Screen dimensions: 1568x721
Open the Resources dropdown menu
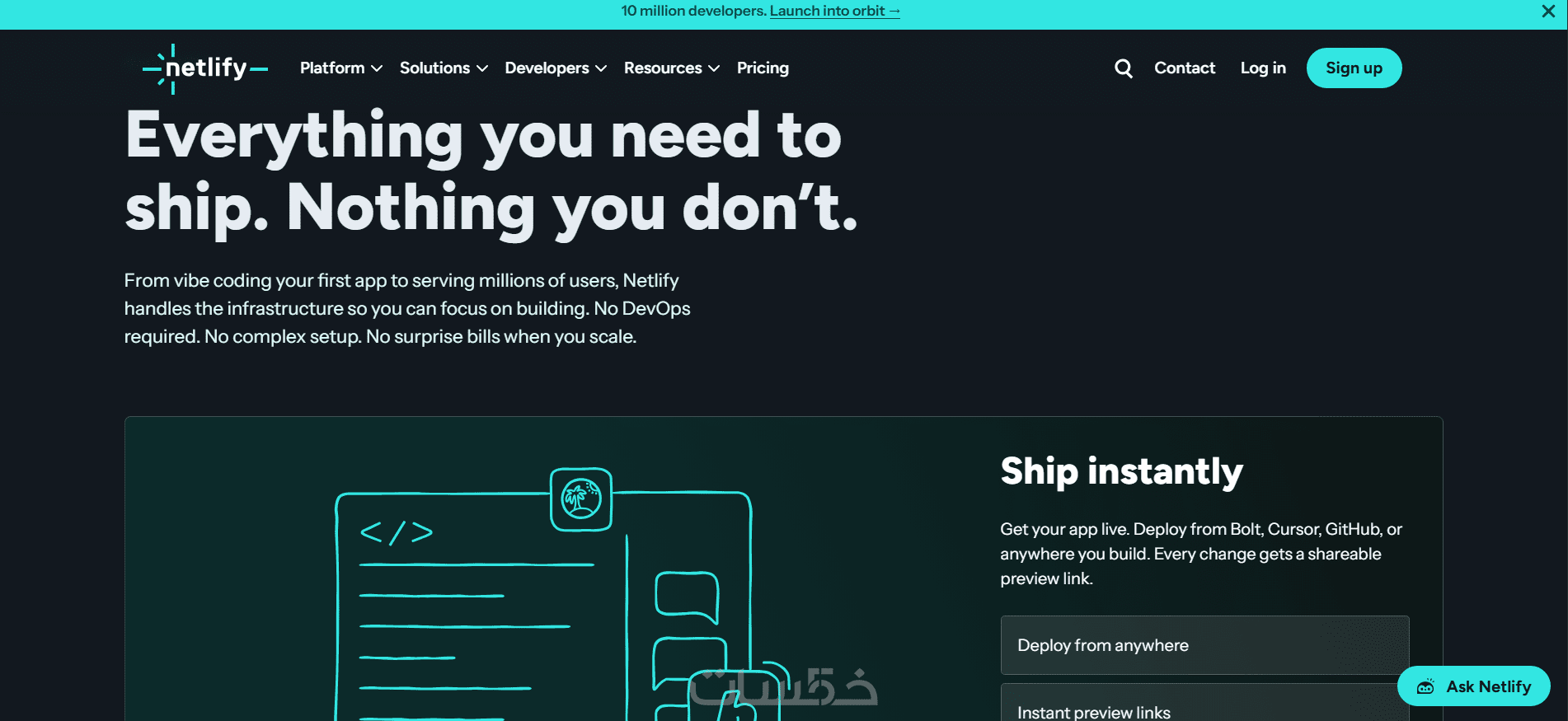click(x=671, y=68)
